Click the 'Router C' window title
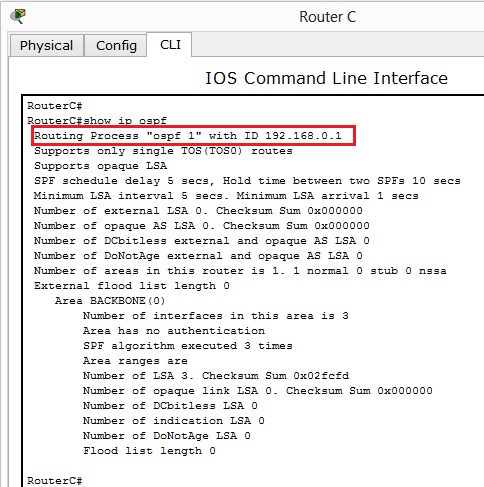 [x=327, y=17]
